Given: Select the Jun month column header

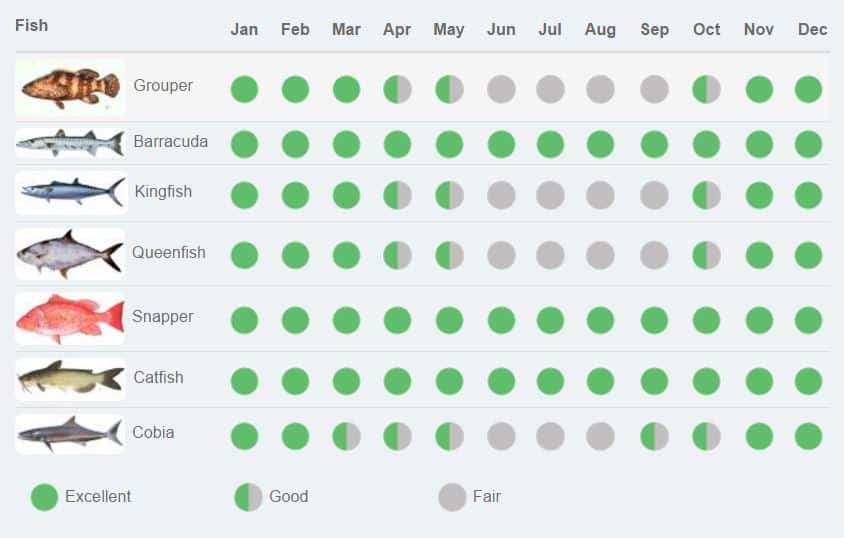Looking at the screenshot, I should coord(501,29).
